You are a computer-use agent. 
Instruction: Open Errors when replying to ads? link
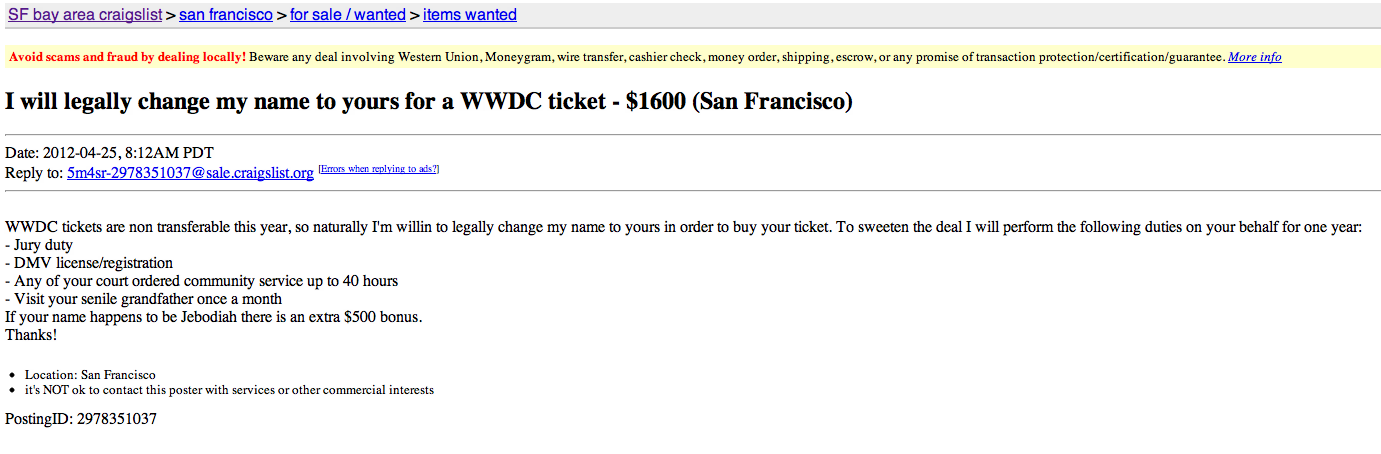tap(378, 169)
